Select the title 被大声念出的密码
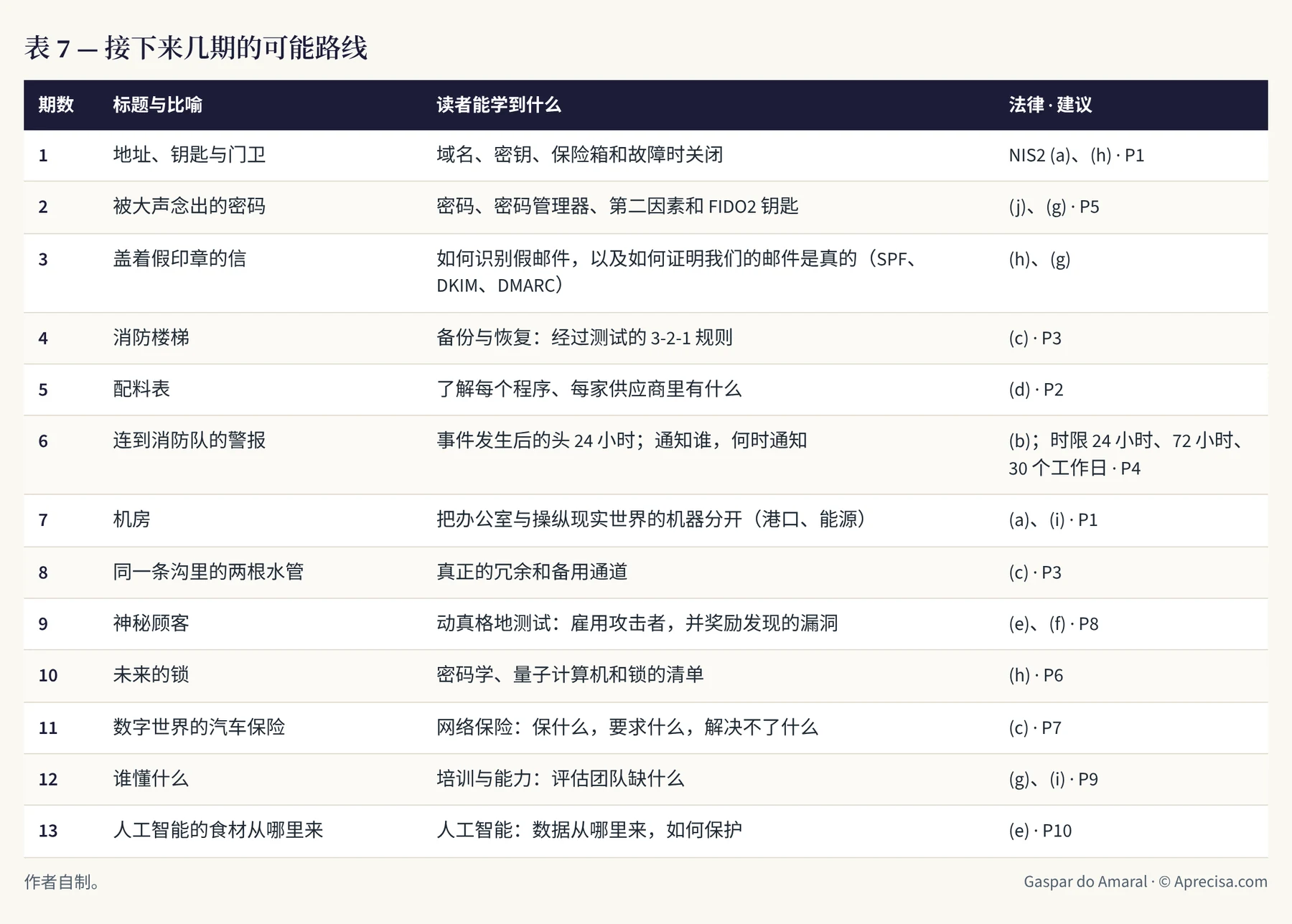The width and height of the screenshot is (1292, 924). [x=189, y=207]
